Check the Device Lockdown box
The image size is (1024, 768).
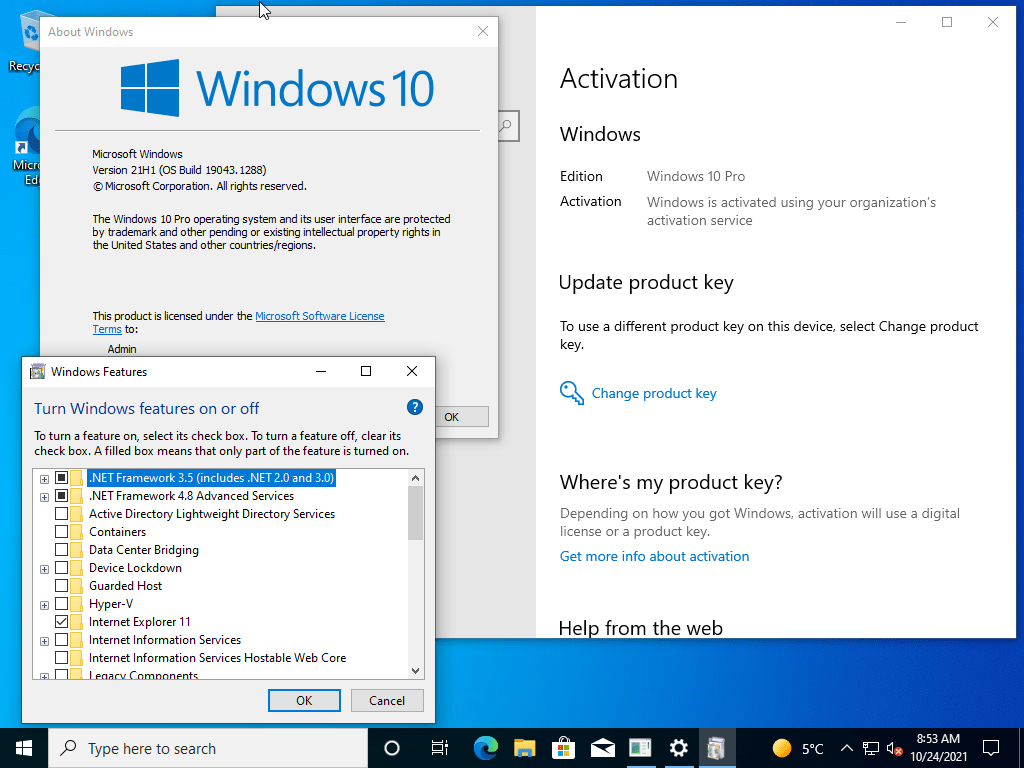click(x=61, y=568)
